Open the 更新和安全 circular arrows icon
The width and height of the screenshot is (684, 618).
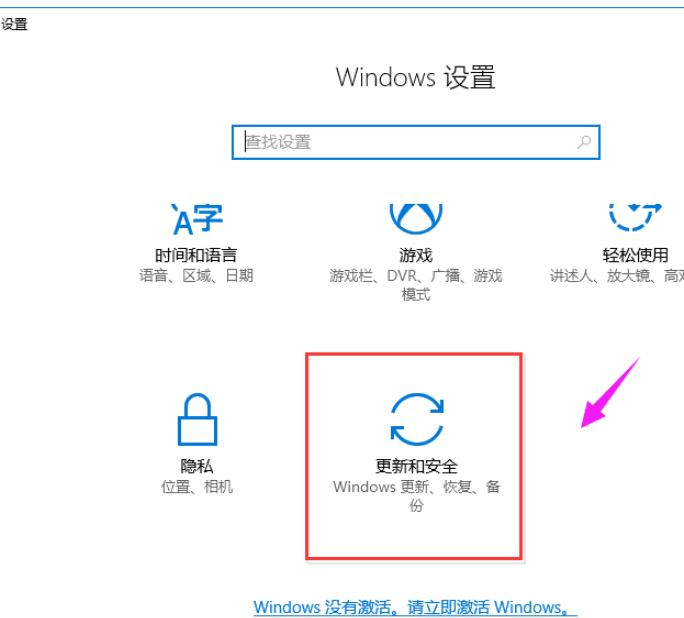click(417, 420)
